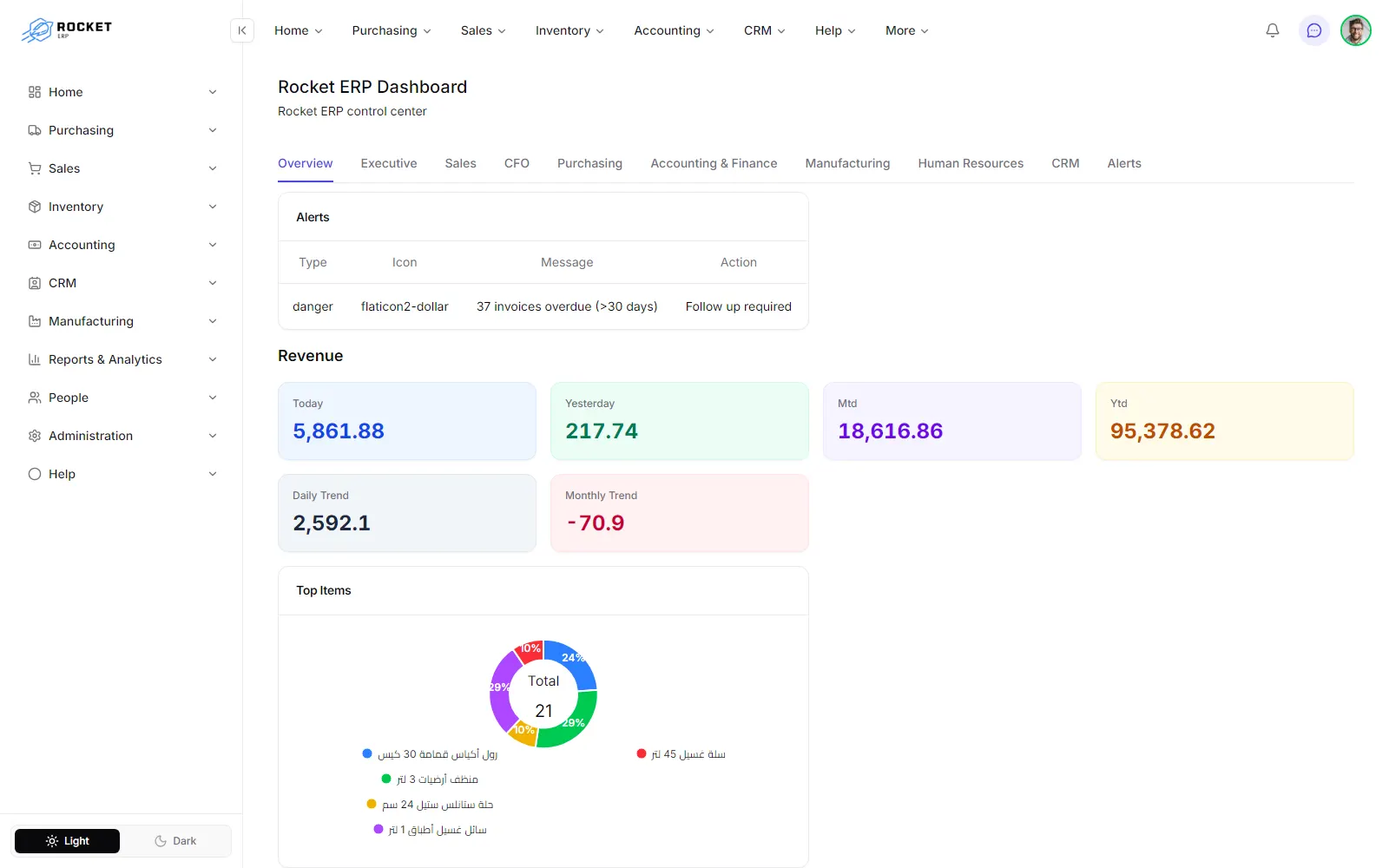Click the Accounting cash icon in sidebar
This screenshot has width=1389, height=868.
coord(35,245)
